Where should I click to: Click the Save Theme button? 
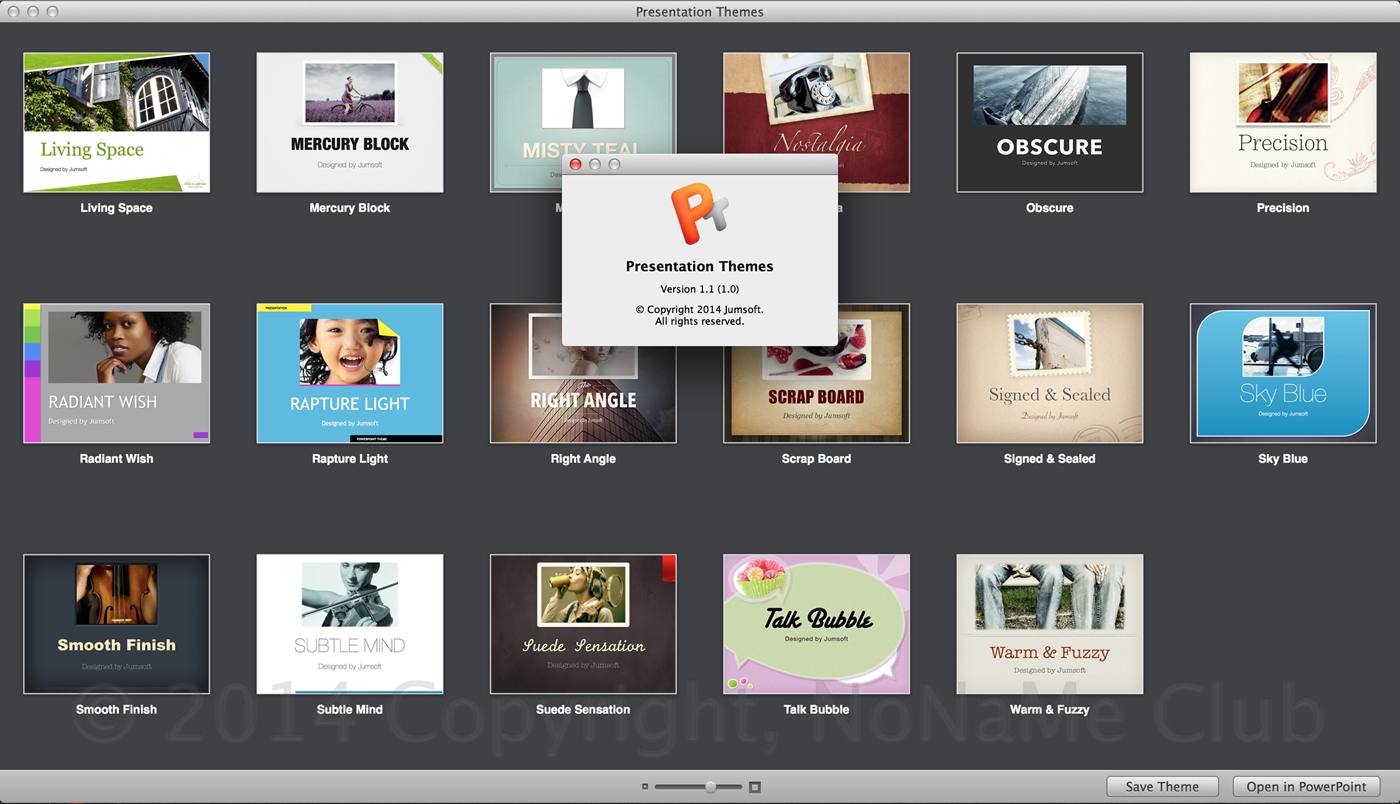(1162, 787)
